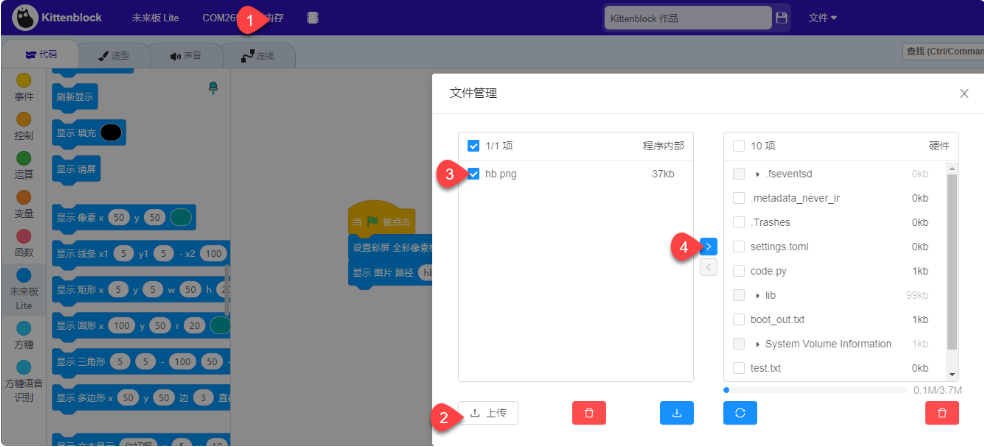This screenshot has width=984, height=447.
Task: Click the green flag hat block
Action: click(382, 220)
